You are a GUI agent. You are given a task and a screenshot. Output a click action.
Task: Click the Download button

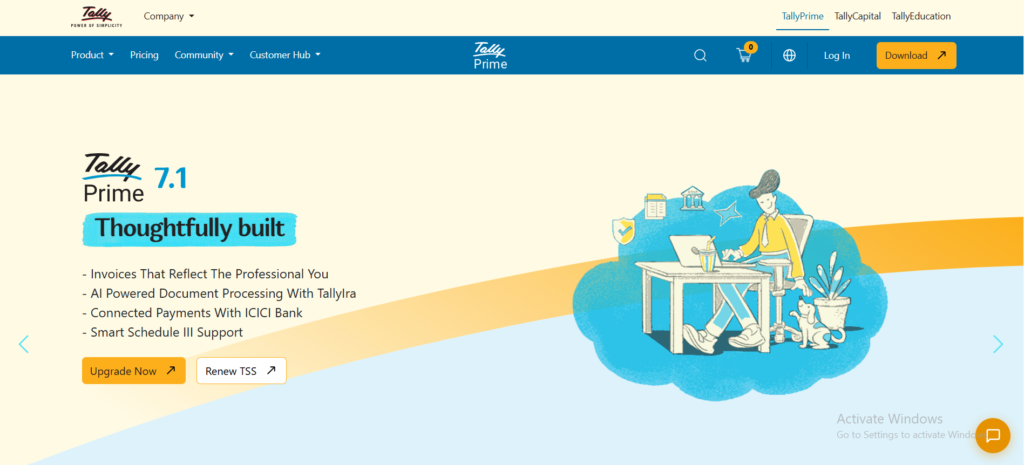pyautogui.click(x=916, y=56)
